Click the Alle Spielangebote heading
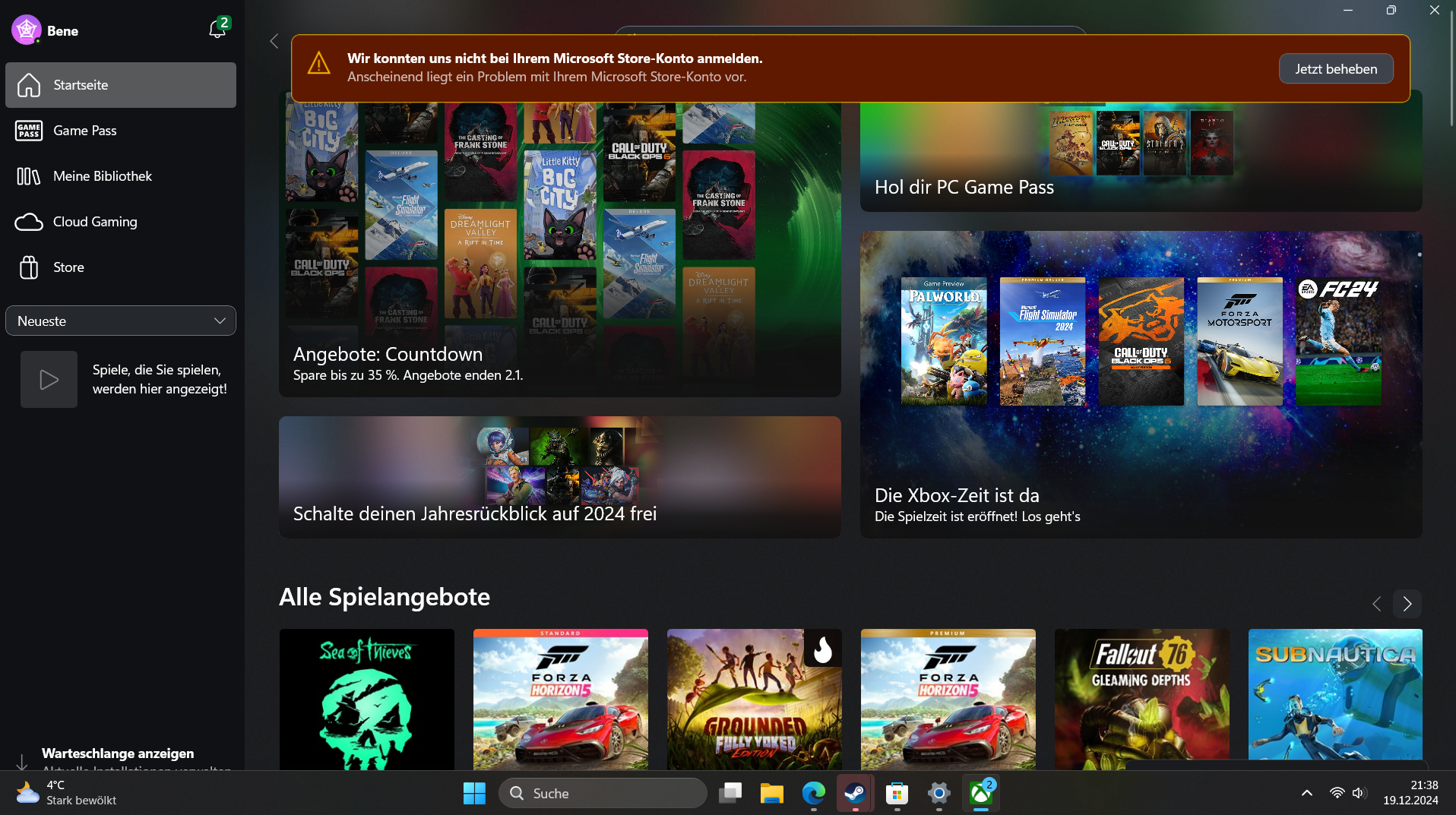 coord(385,597)
